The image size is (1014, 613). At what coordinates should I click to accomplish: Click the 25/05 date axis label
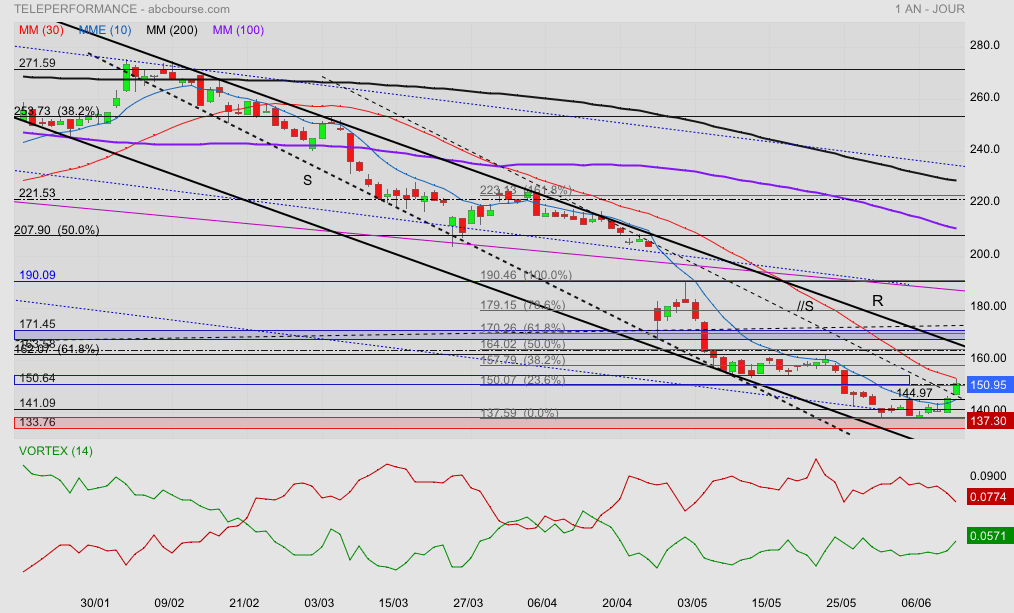841,603
